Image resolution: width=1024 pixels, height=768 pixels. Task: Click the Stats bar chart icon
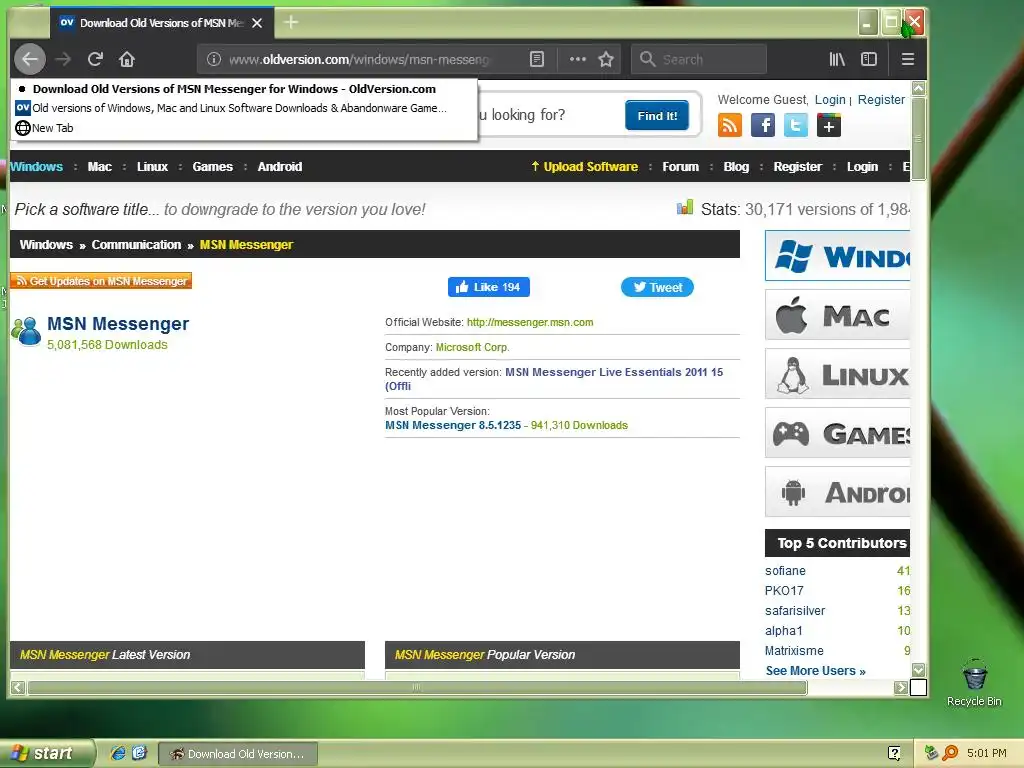point(684,208)
